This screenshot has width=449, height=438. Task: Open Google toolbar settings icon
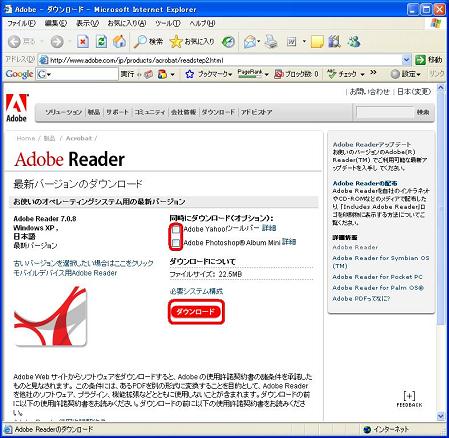click(395, 74)
